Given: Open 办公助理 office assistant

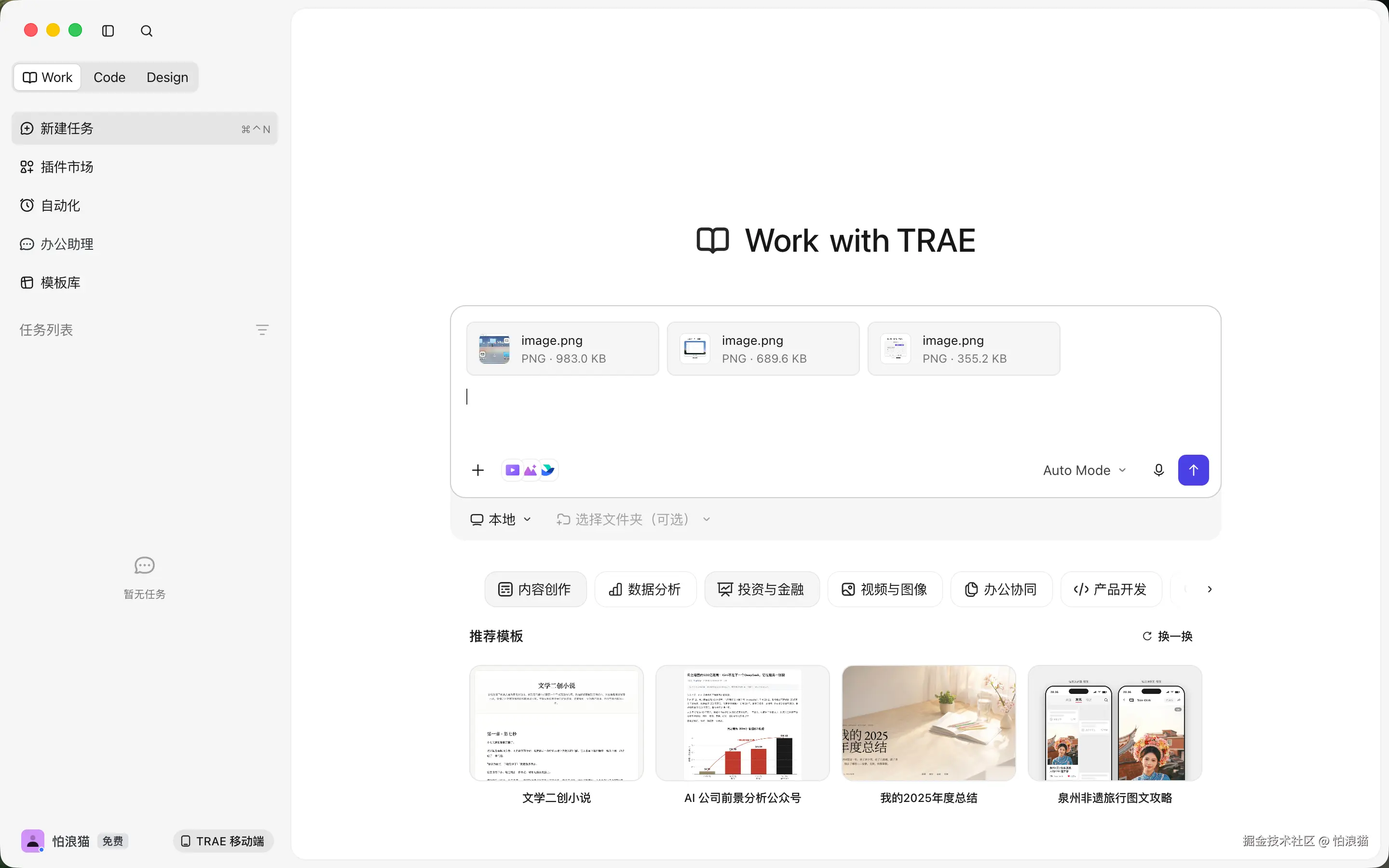Looking at the screenshot, I should [x=145, y=244].
